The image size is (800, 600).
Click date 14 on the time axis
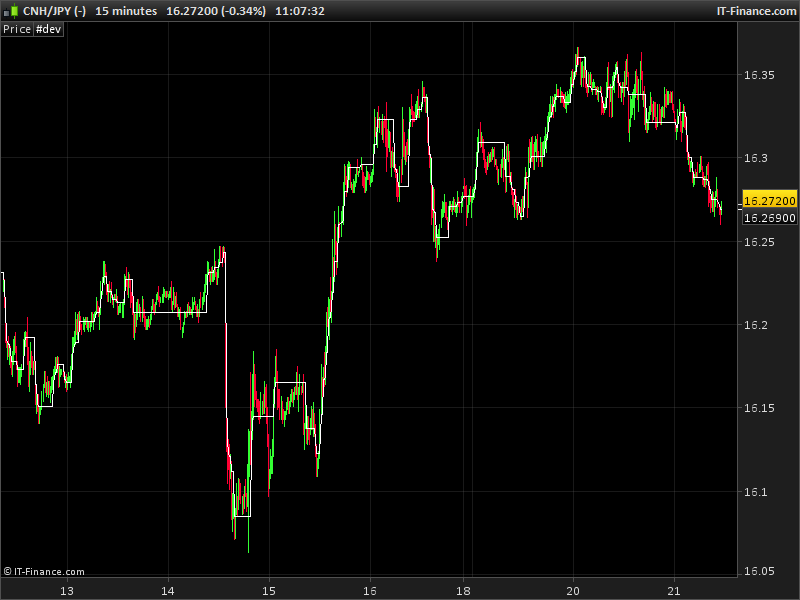pyautogui.click(x=168, y=591)
